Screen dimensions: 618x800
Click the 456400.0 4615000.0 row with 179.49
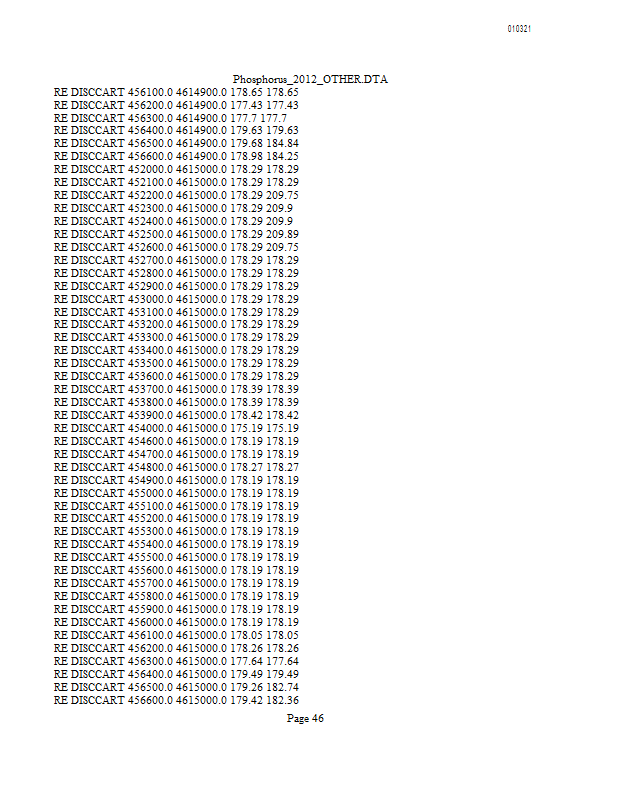176,674
